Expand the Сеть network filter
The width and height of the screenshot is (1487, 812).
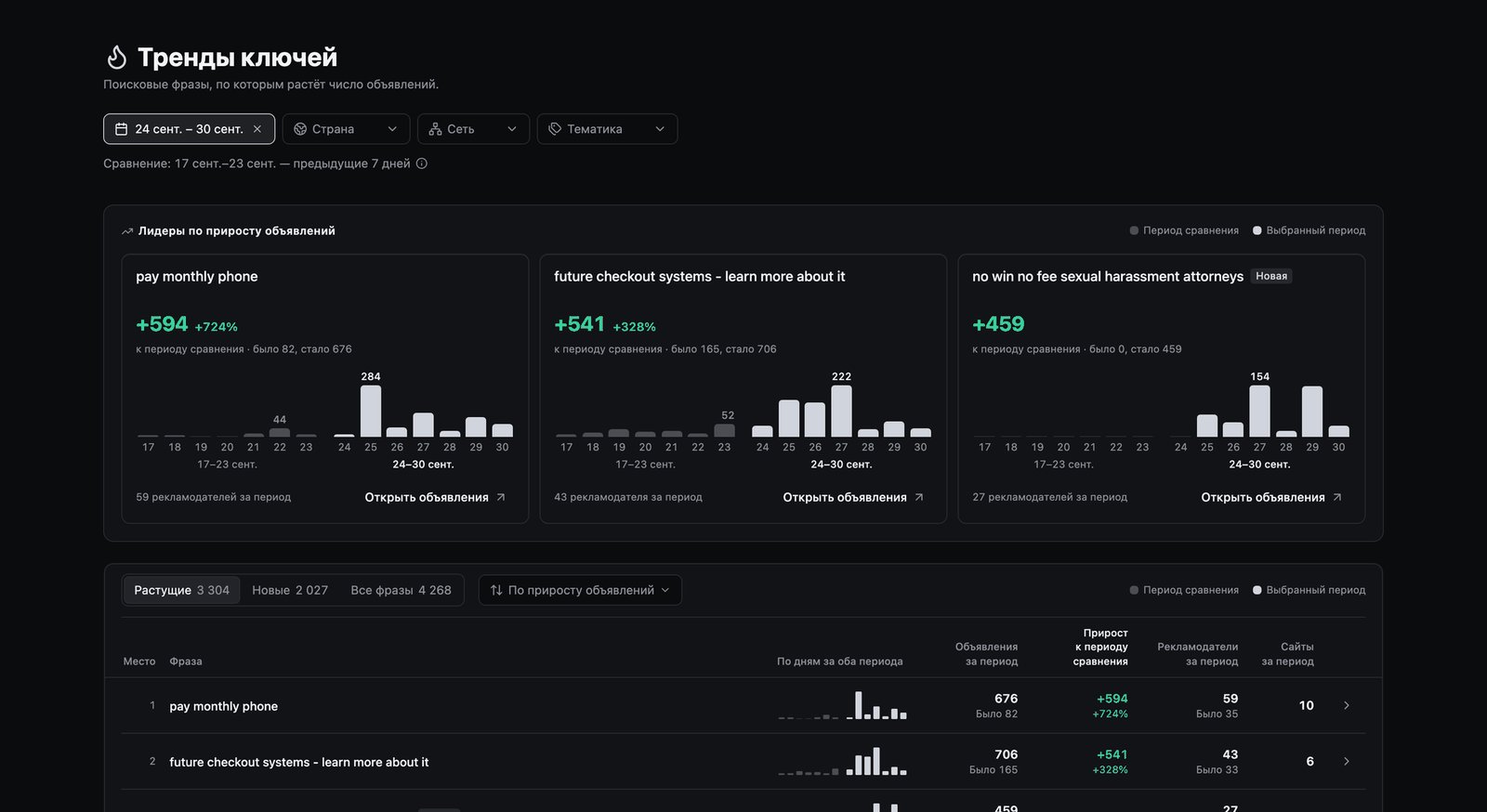[x=473, y=129]
